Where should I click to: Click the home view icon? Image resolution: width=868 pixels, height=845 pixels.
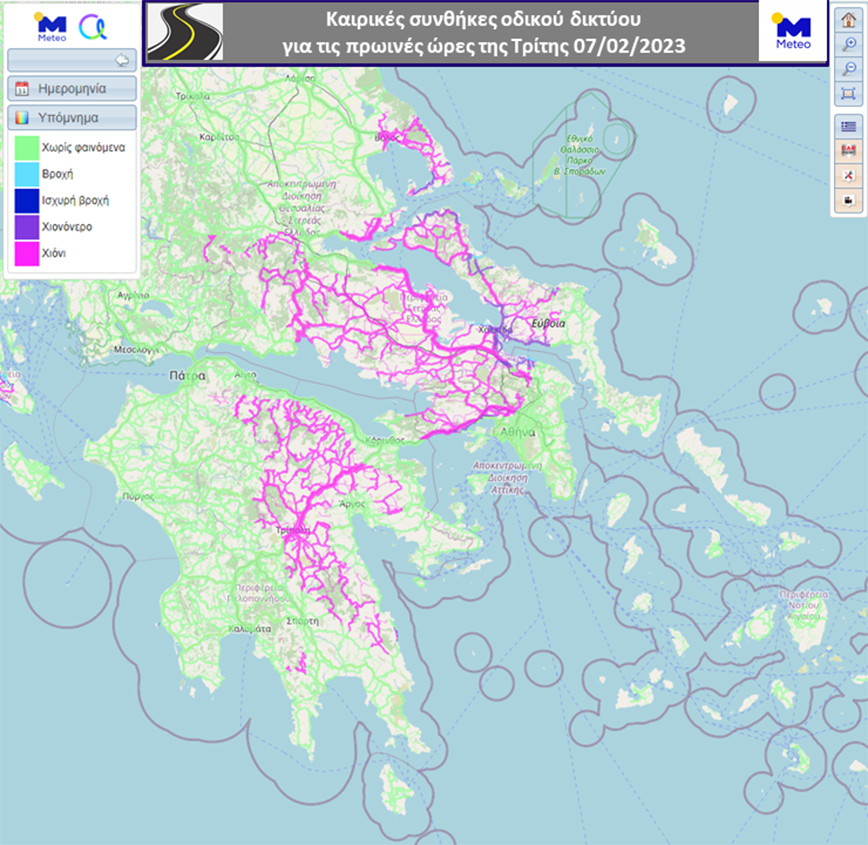(848, 21)
